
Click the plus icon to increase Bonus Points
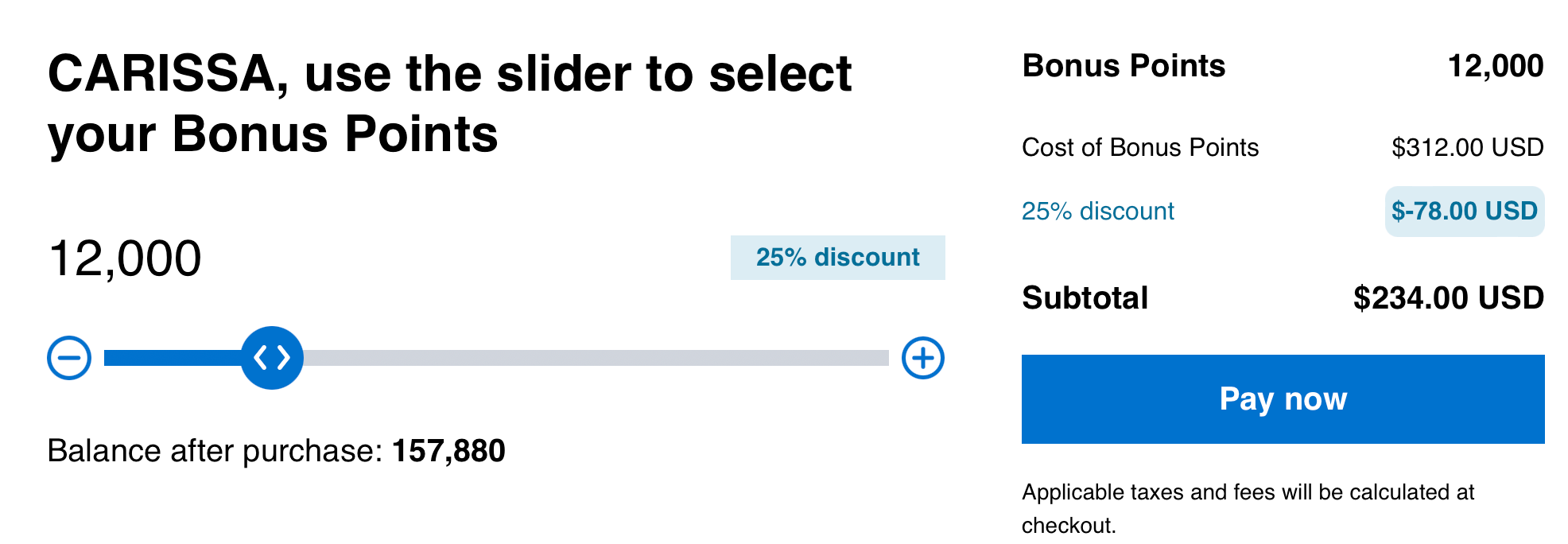click(x=922, y=358)
